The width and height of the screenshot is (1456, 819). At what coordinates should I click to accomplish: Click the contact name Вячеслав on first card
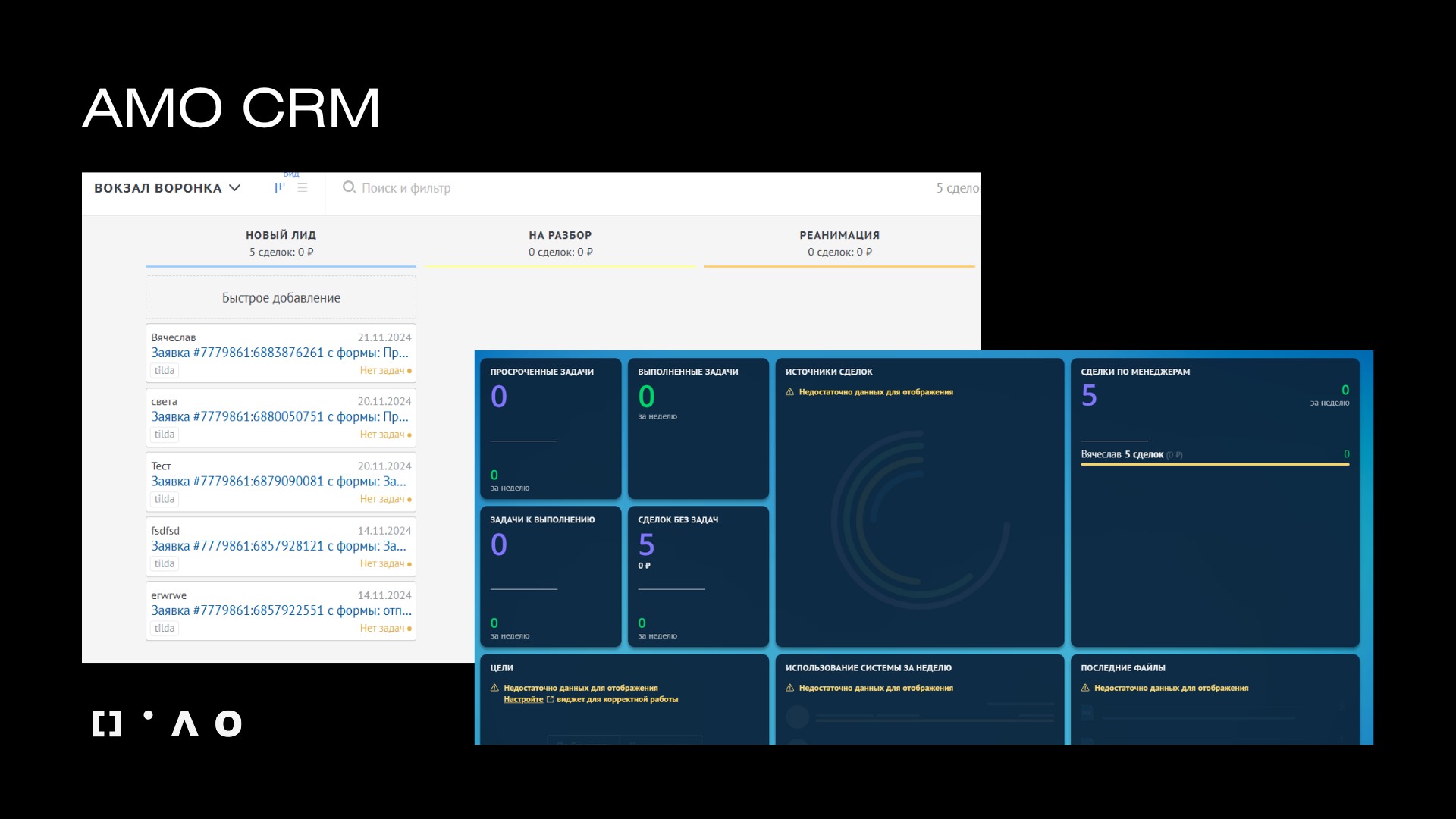(174, 337)
